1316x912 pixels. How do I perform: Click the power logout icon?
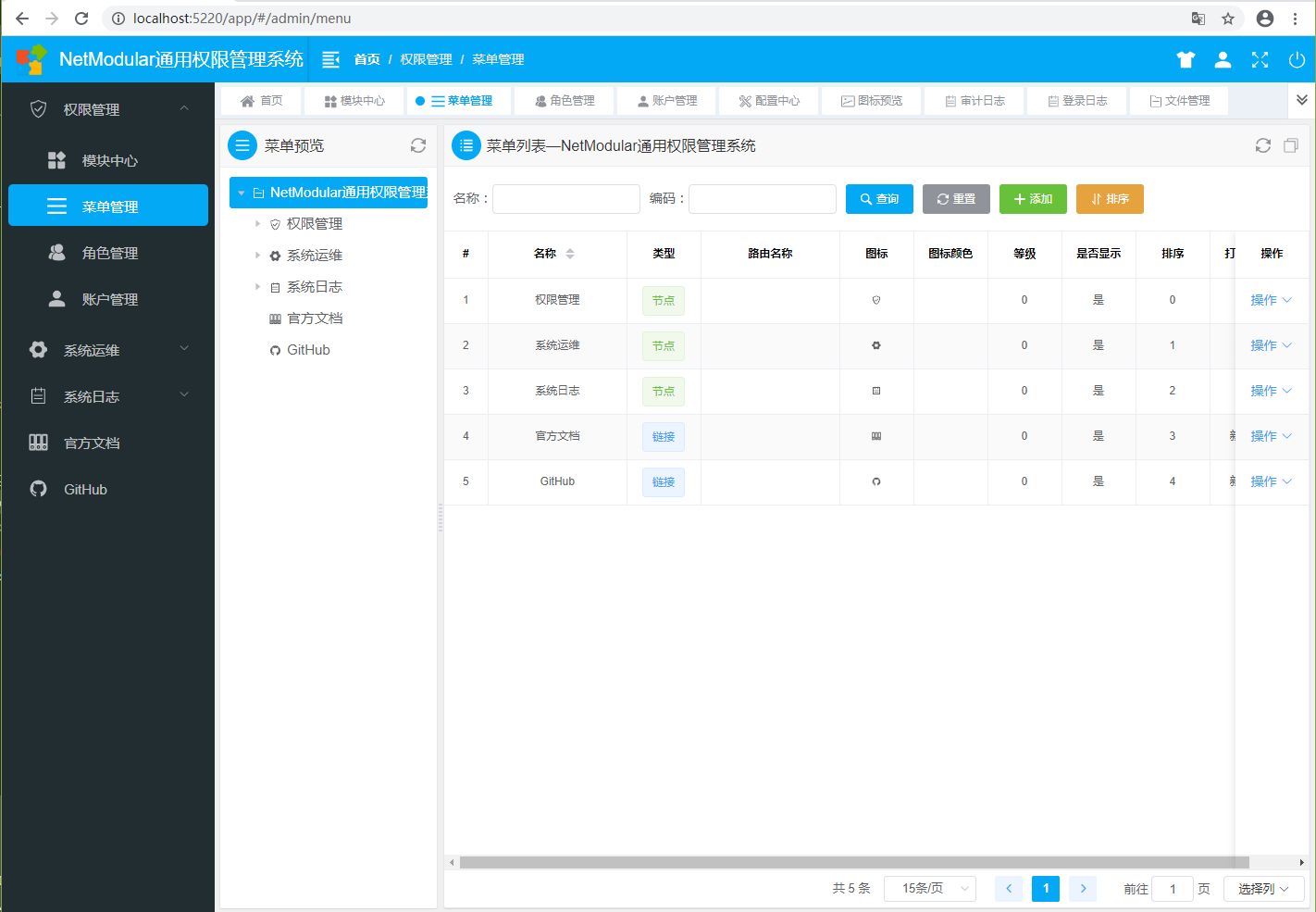[x=1297, y=59]
